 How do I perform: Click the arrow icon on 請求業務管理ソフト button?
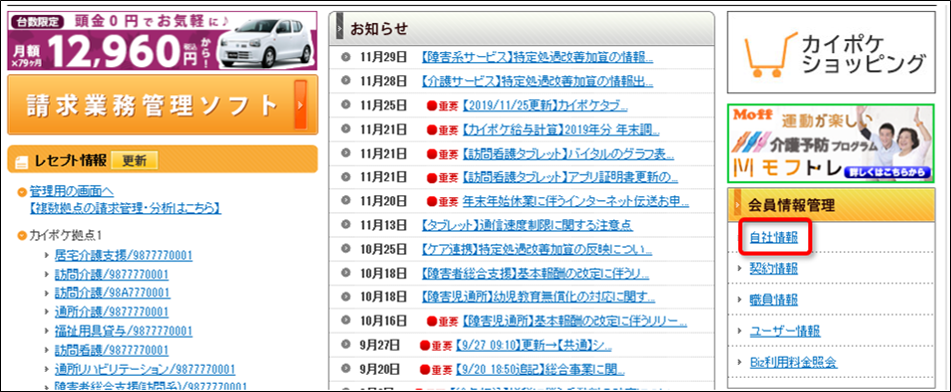click(x=300, y=105)
